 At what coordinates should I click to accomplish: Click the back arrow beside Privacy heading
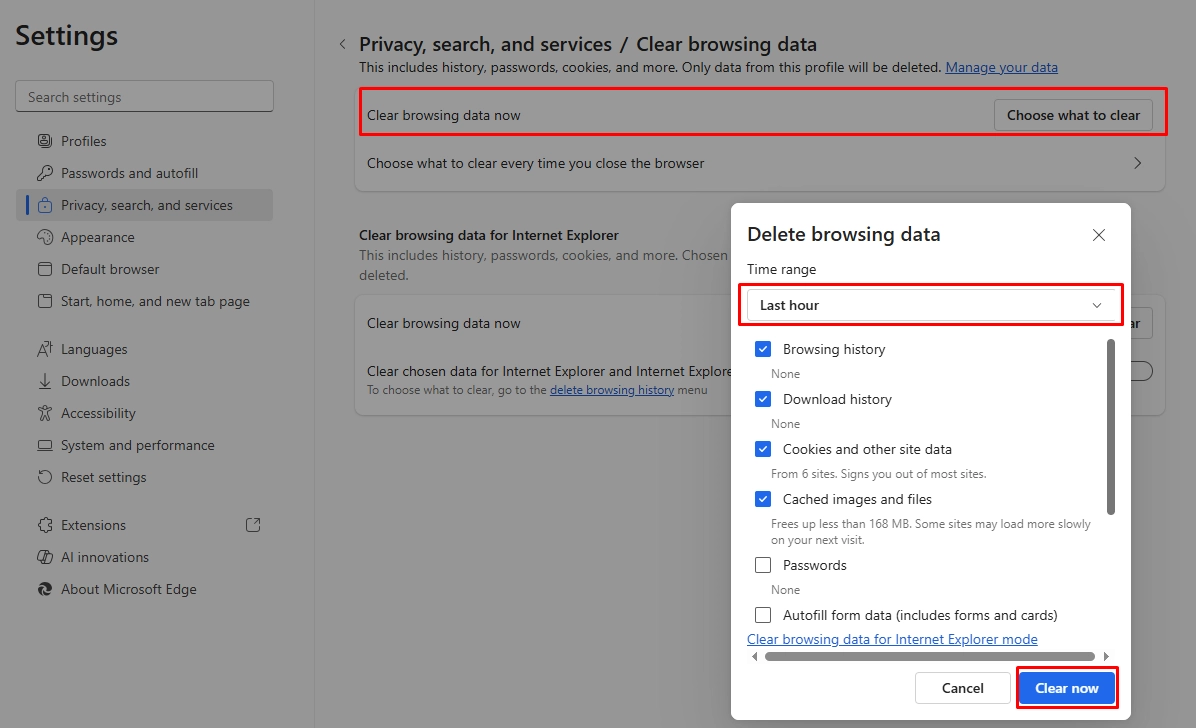tap(342, 45)
